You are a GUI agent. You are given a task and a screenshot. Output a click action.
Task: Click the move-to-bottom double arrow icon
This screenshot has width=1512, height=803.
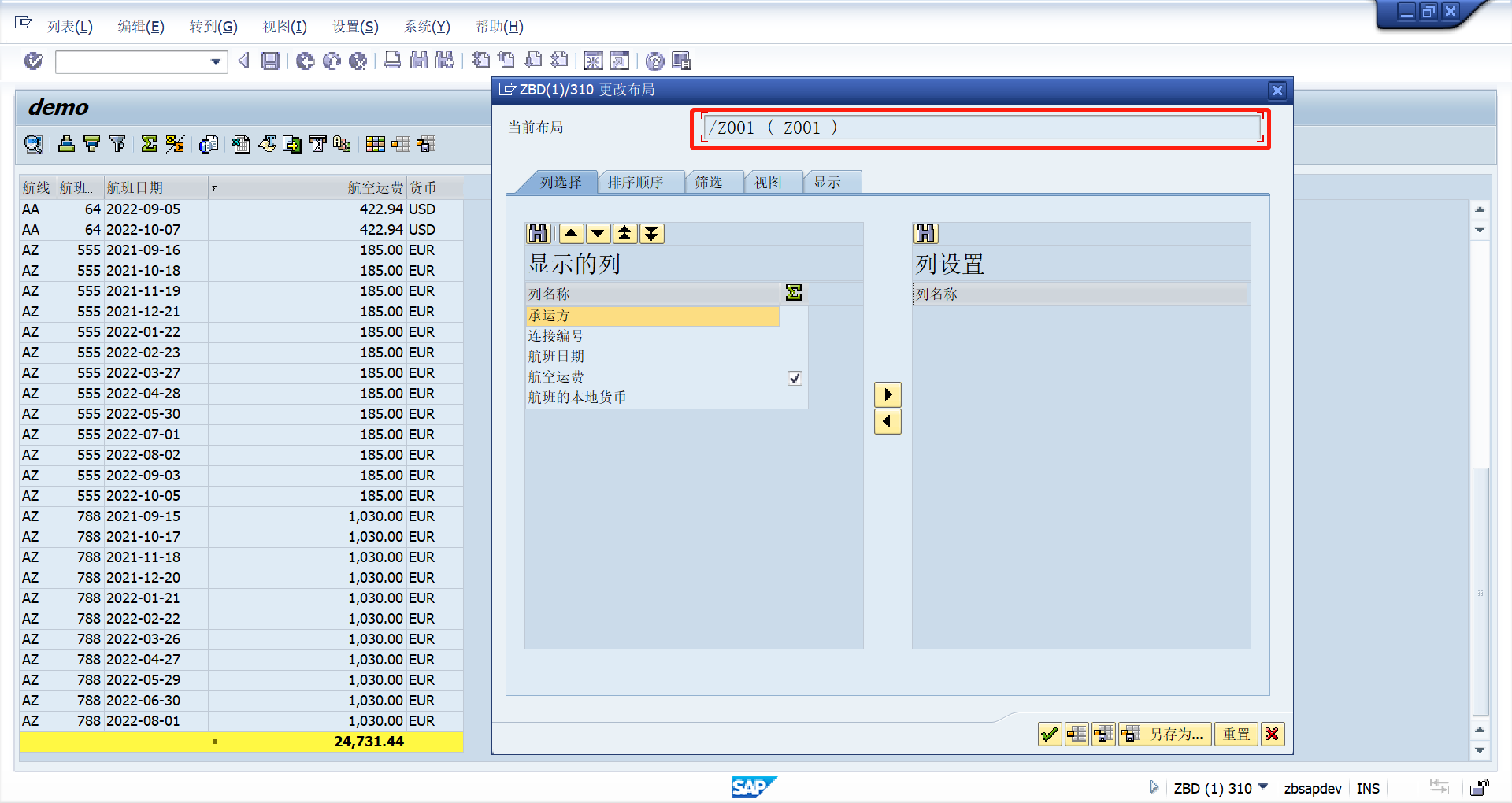point(651,233)
